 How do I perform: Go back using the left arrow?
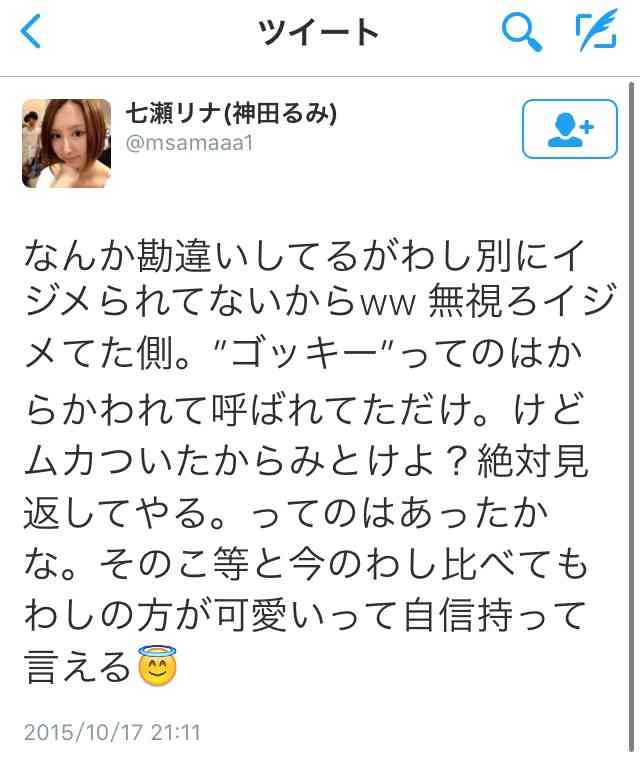pos(30,31)
